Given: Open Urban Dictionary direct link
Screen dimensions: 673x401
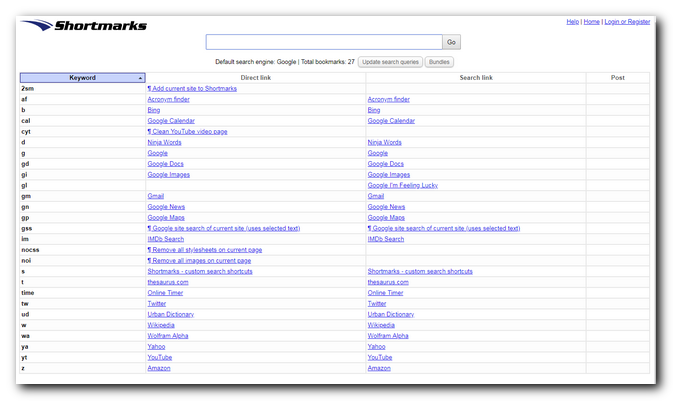Looking at the screenshot, I should click(171, 314).
